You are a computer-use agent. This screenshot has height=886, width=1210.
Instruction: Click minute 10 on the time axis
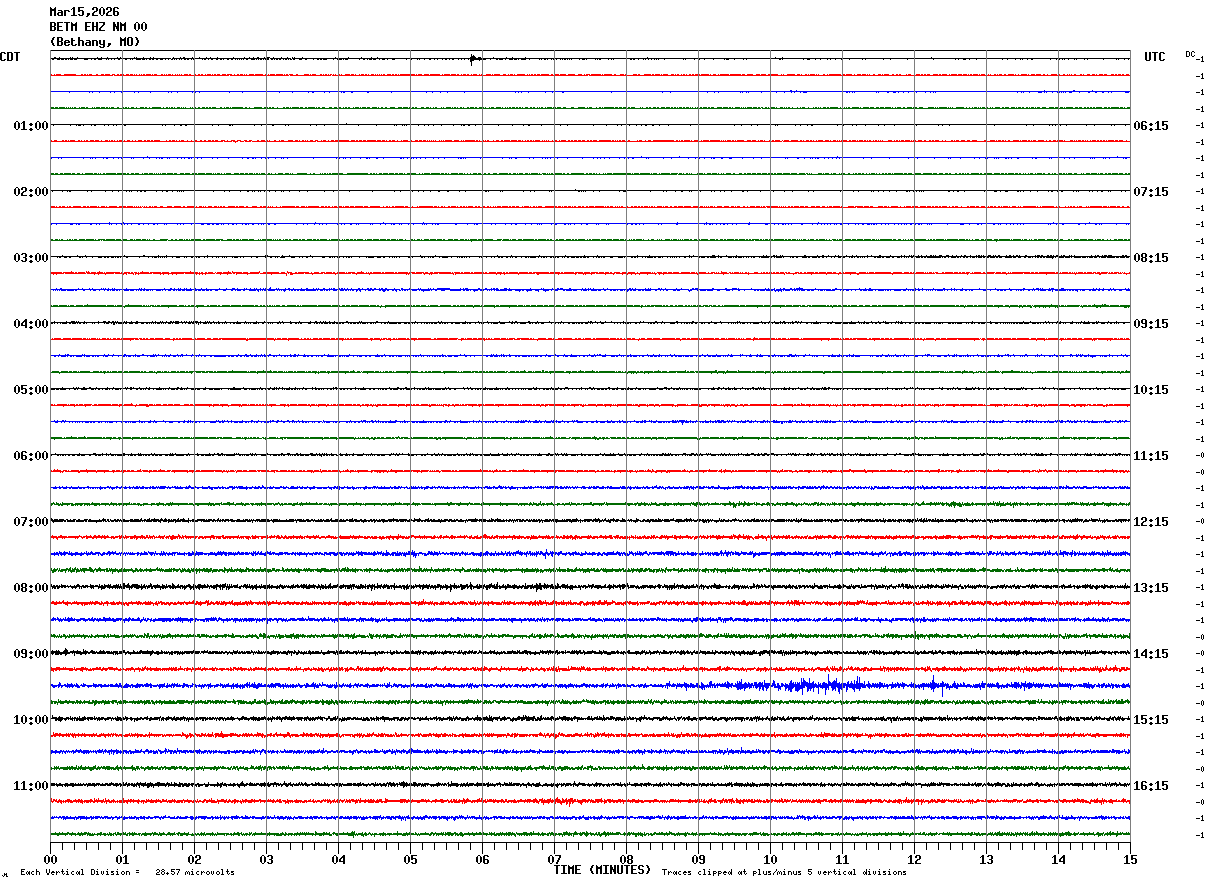coord(770,859)
